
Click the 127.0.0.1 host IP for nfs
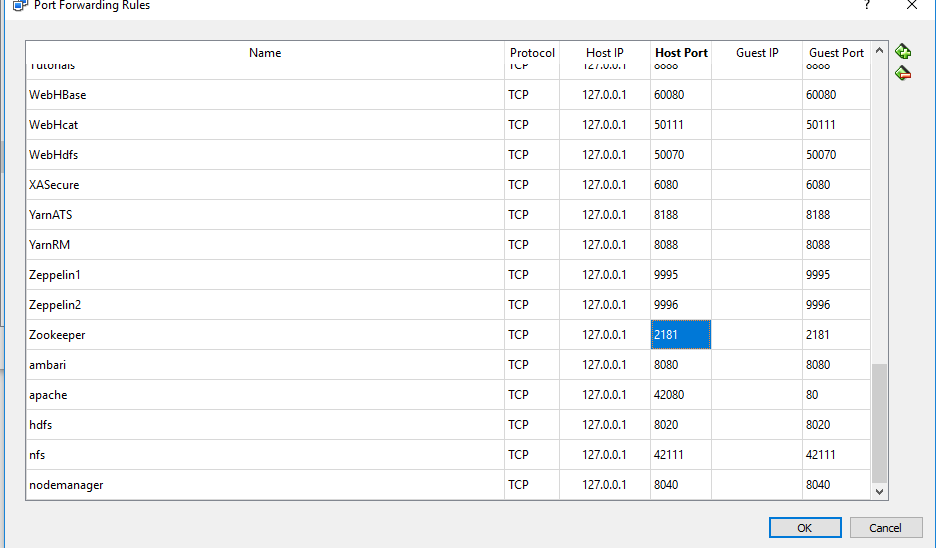point(604,455)
